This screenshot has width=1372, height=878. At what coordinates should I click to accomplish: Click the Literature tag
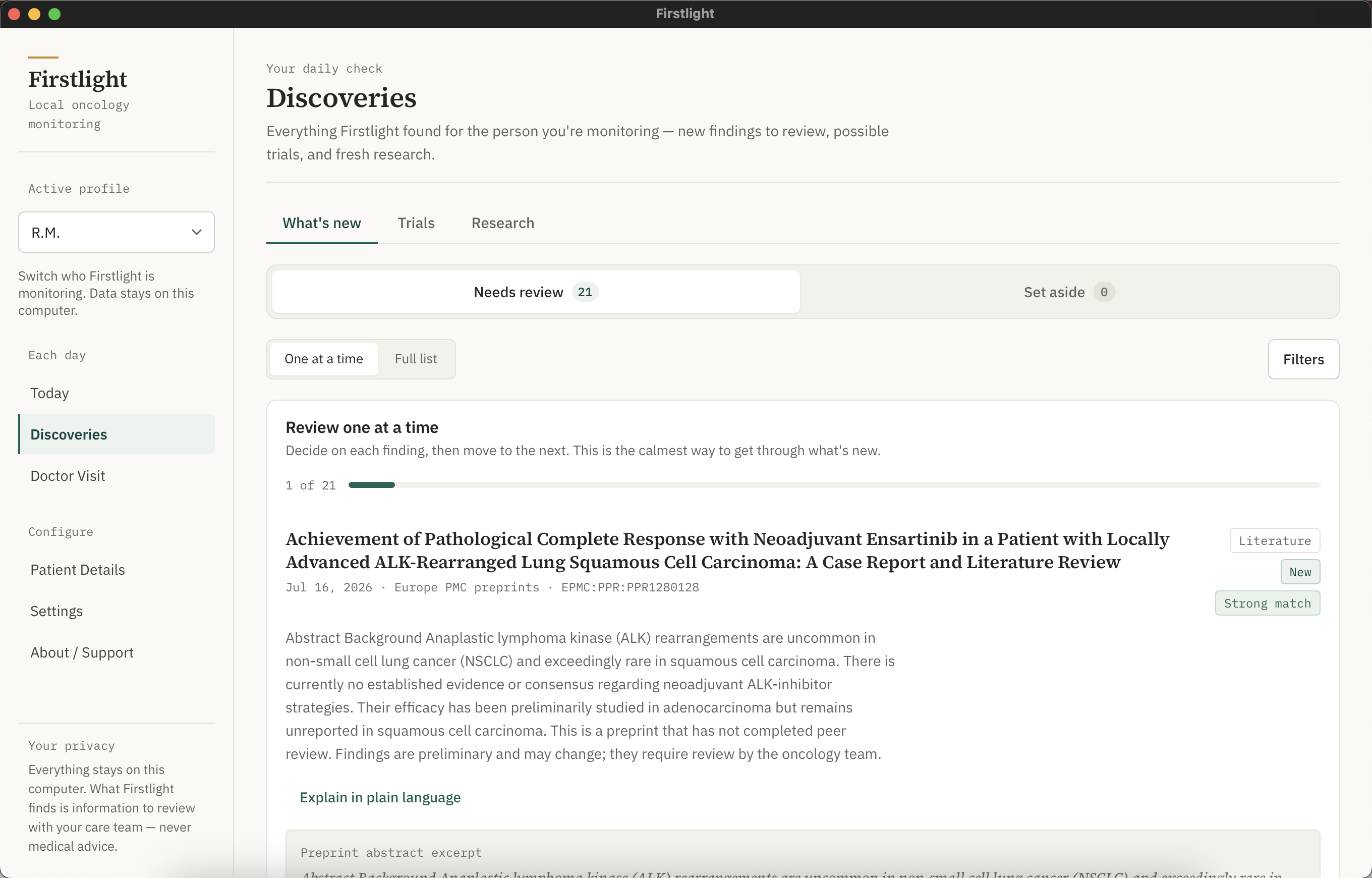pyautogui.click(x=1275, y=540)
